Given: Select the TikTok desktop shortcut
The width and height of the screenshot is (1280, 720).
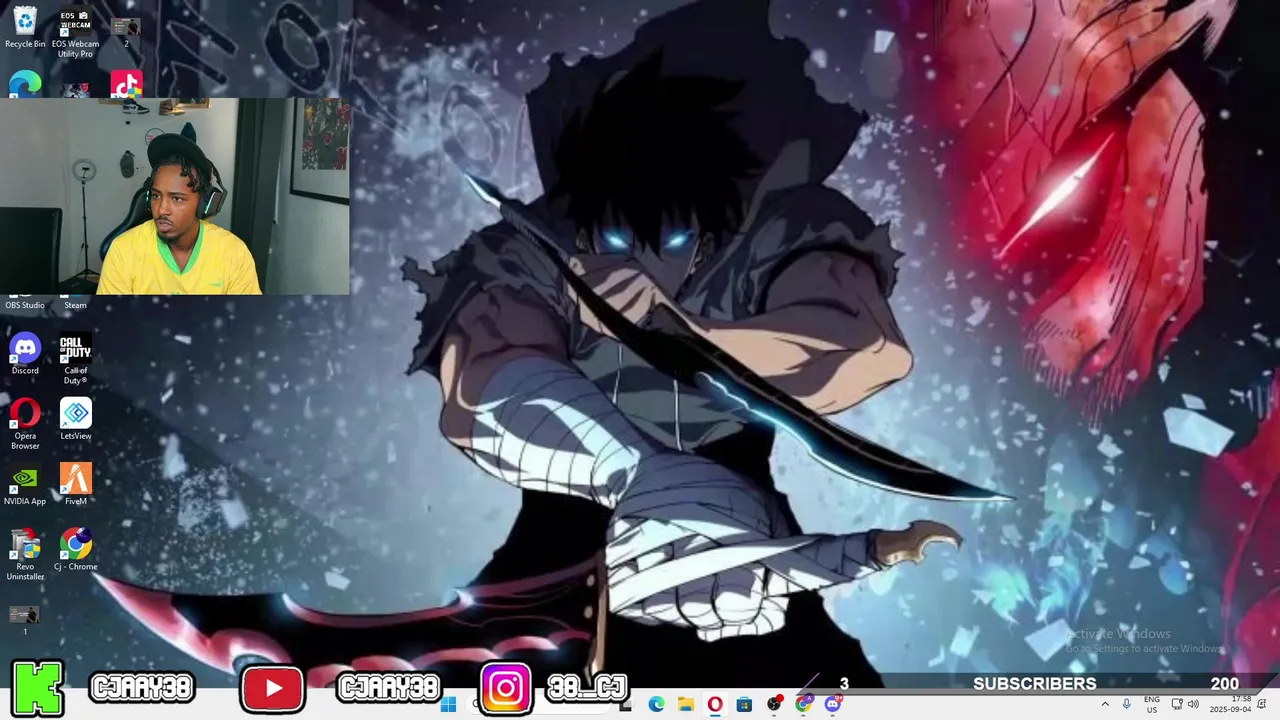Looking at the screenshot, I should pyautogui.click(x=126, y=84).
